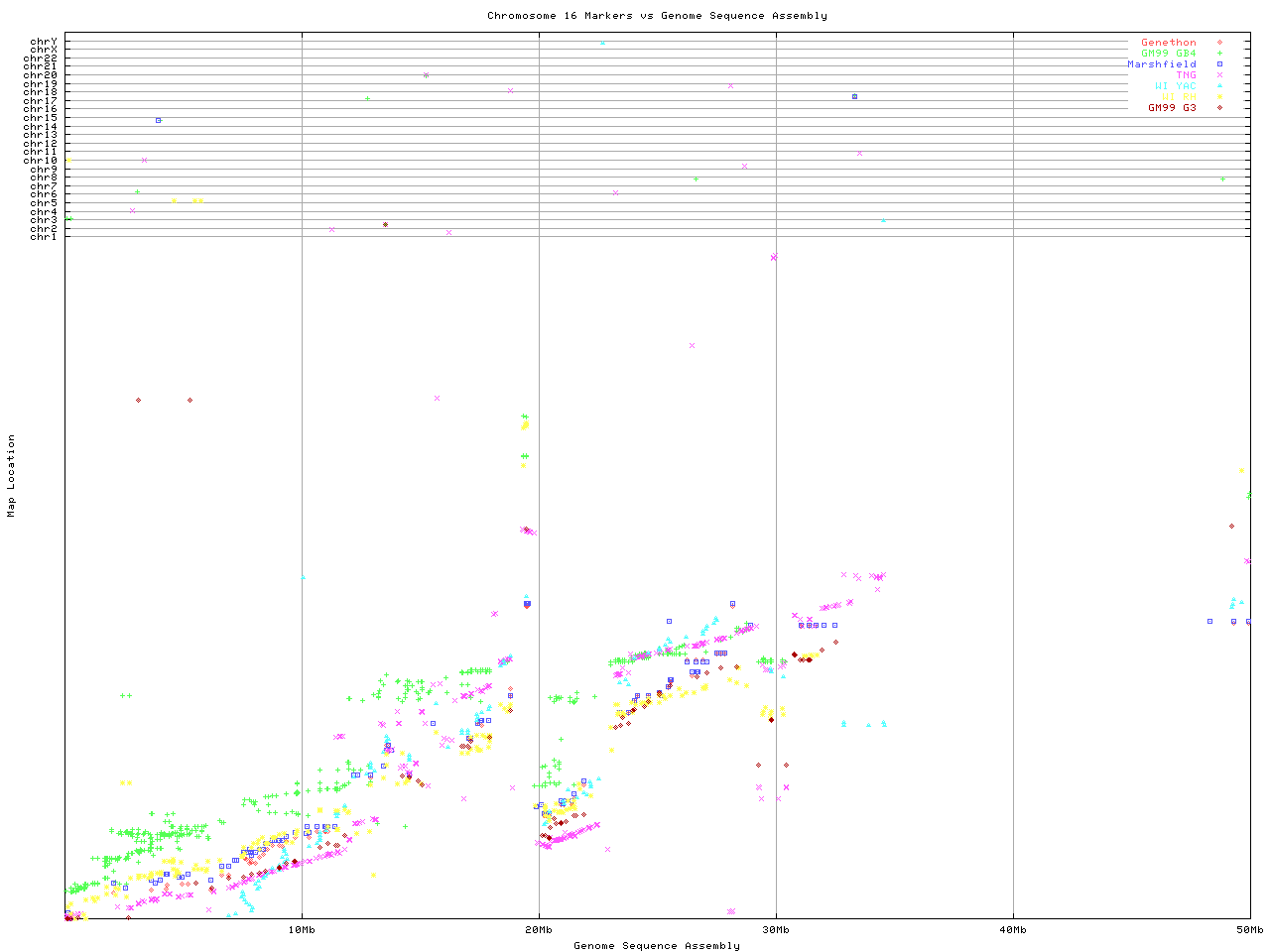Click the 10Mb x-axis tick label

(302, 930)
